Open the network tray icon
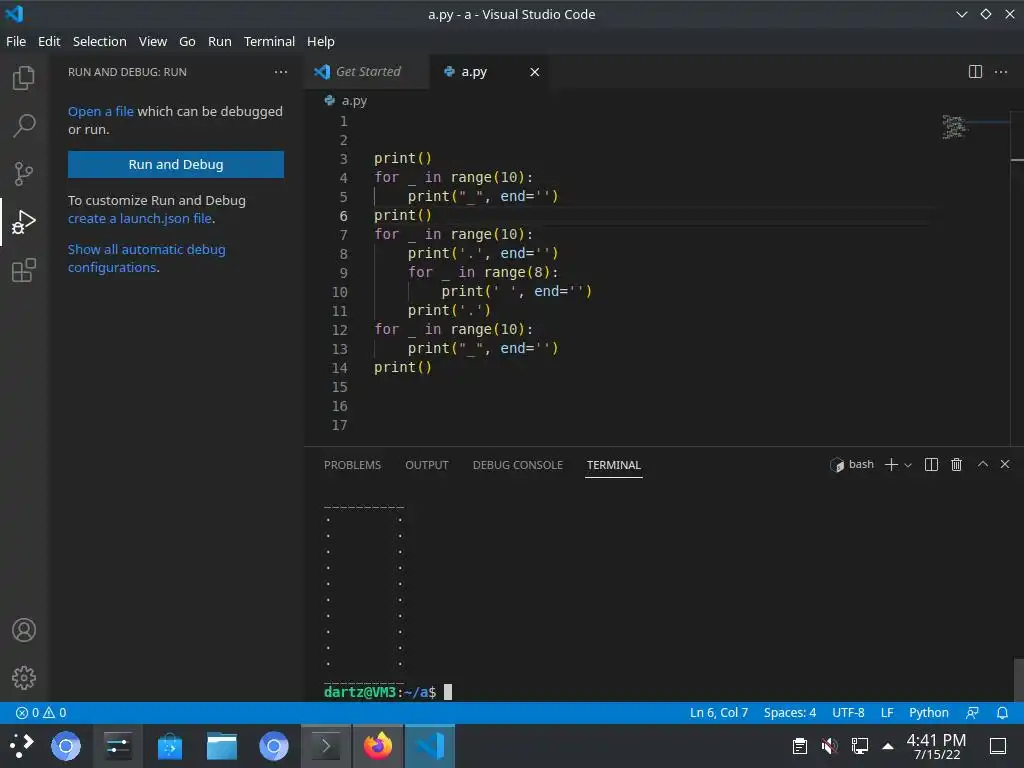1024x768 pixels. (x=859, y=745)
